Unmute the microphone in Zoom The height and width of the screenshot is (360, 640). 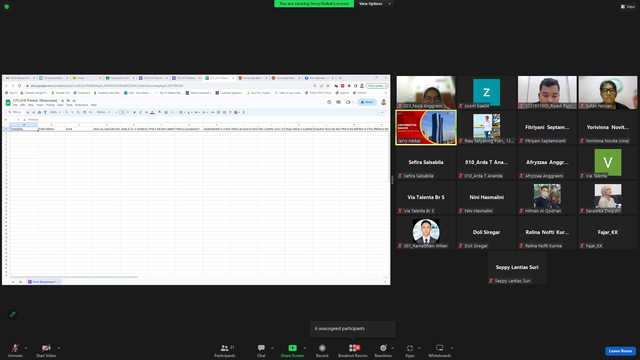[x=15, y=350]
